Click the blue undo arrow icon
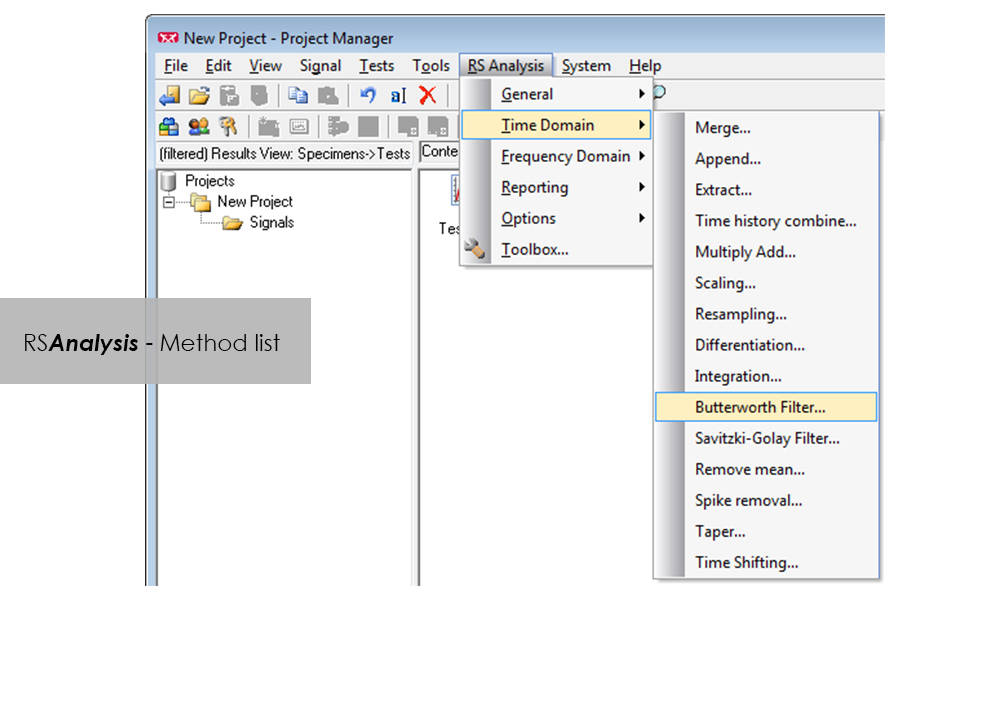1000x709 pixels. coord(367,95)
